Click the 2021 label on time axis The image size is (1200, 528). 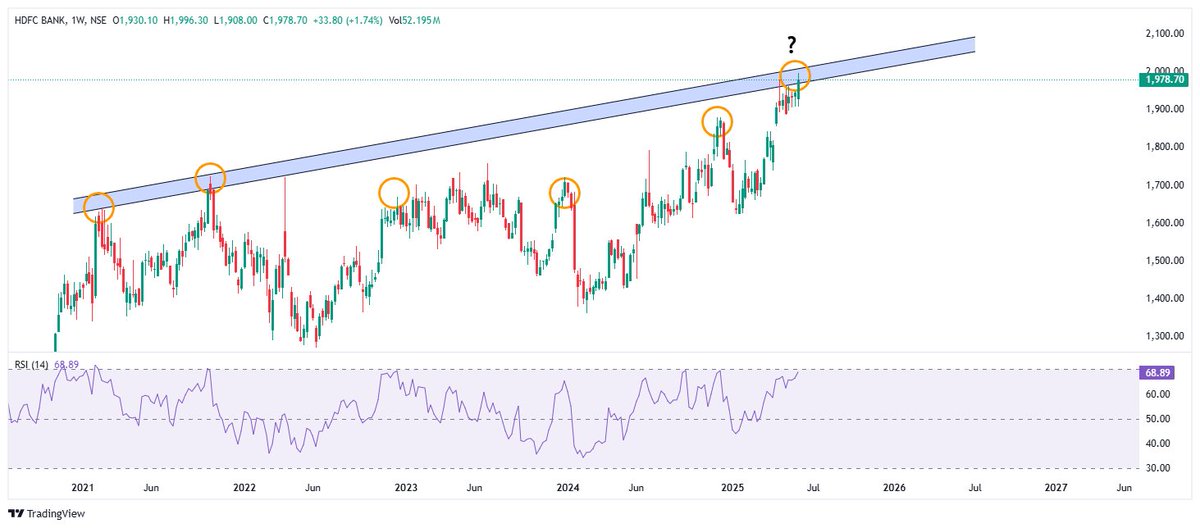pos(82,488)
